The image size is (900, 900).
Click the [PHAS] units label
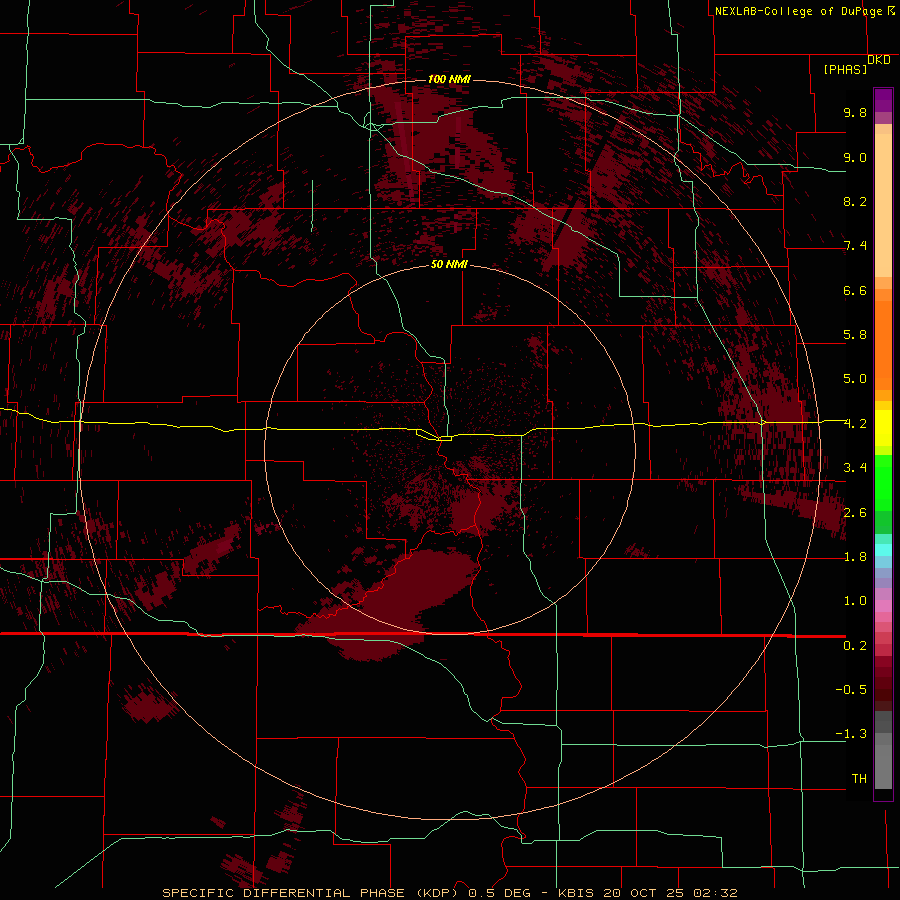(845, 69)
